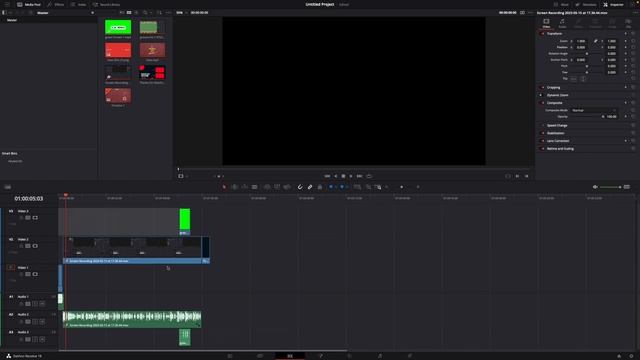
Task: Switch to Inspector File tab
Action: 628,23
